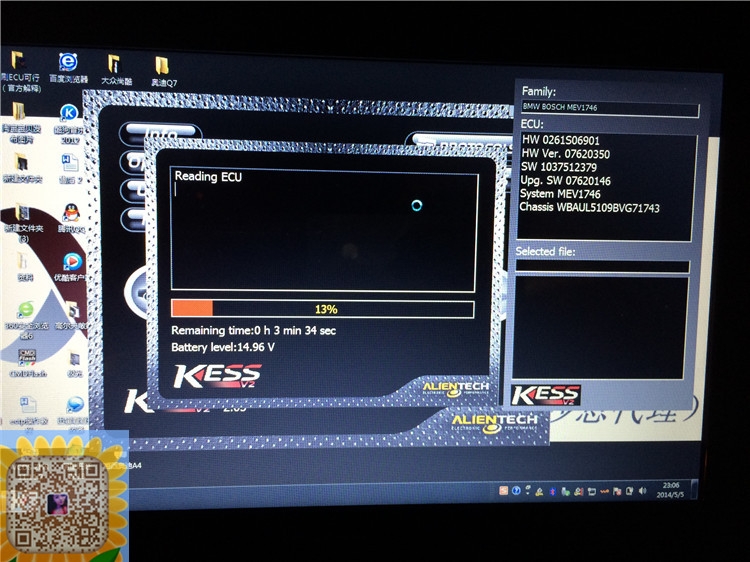Click Upg. SW 07620146 line
This screenshot has width=750, height=562.
point(565,181)
